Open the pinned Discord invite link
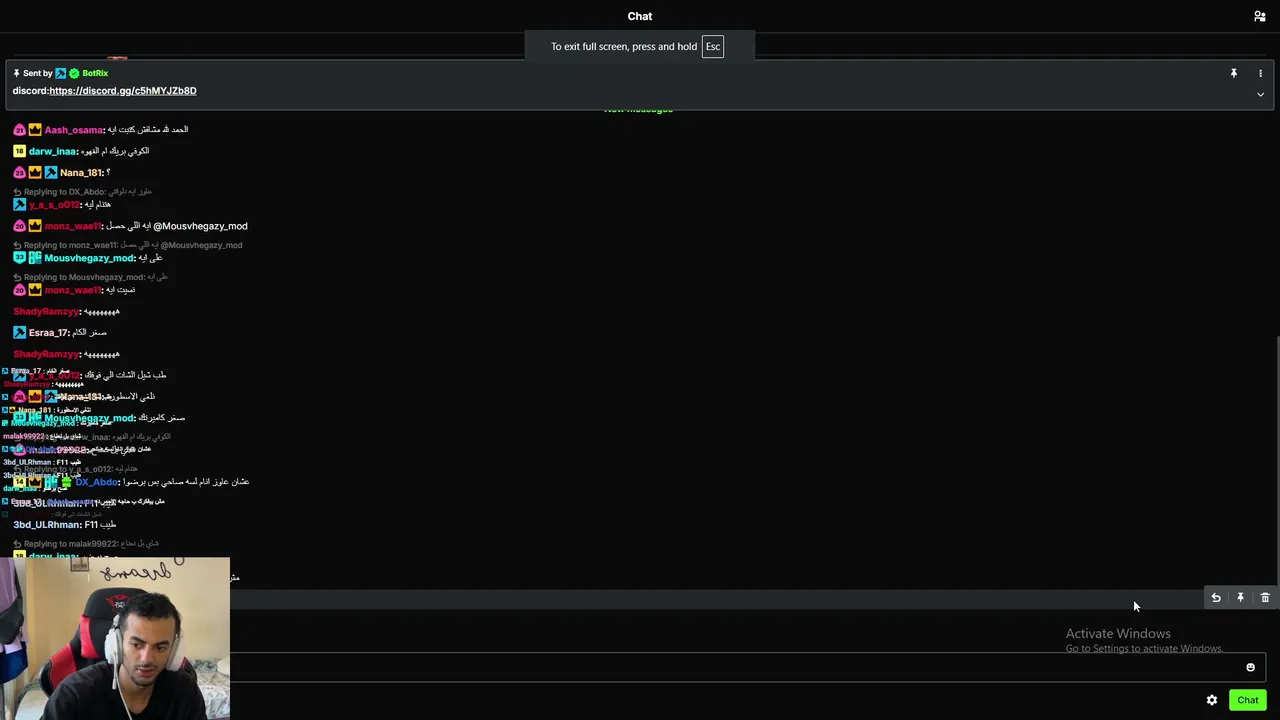The height and width of the screenshot is (720, 1280). tap(123, 91)
